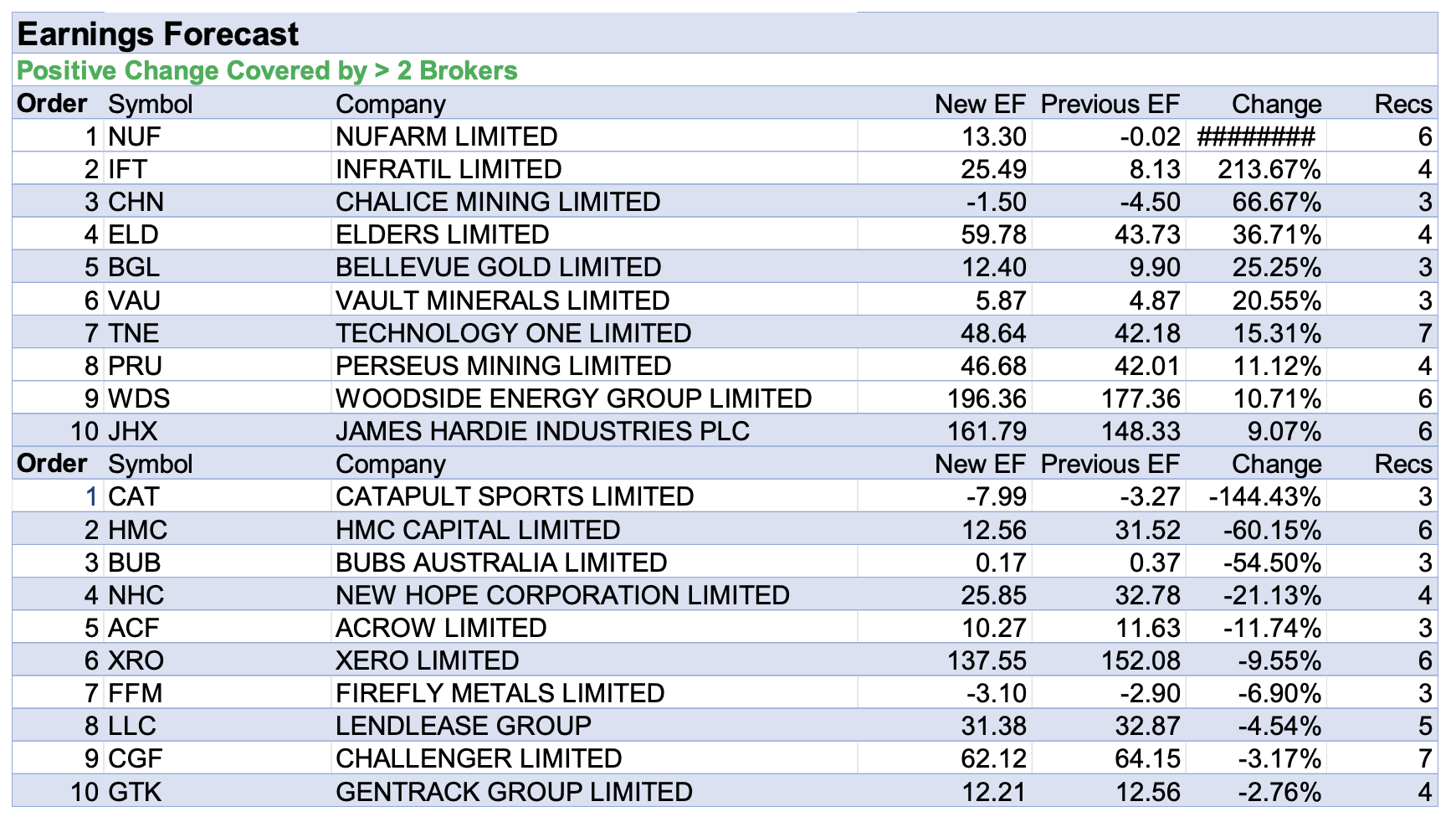The width and height of the screenshot is (1456, 822).
Task: Select the TECHNOLOGY ONE LIMITED cell
Action: [513, 333]
